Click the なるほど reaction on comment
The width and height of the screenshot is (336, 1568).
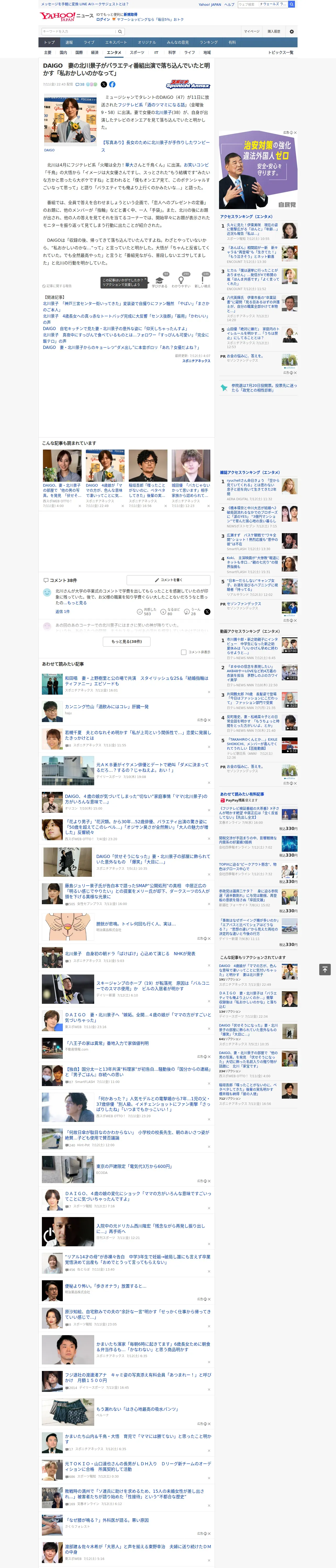[170, 611]
